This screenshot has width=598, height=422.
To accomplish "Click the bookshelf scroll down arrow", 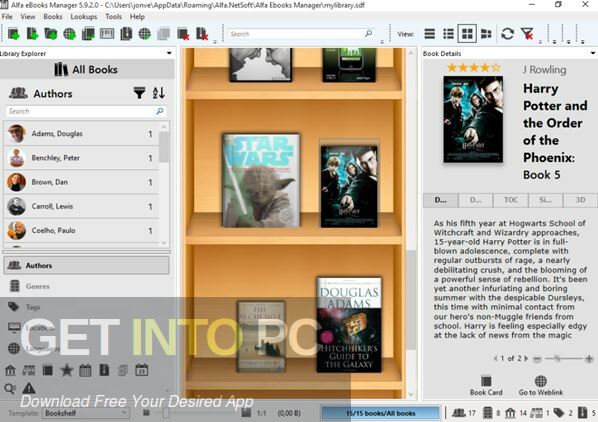I will point(411,394).
